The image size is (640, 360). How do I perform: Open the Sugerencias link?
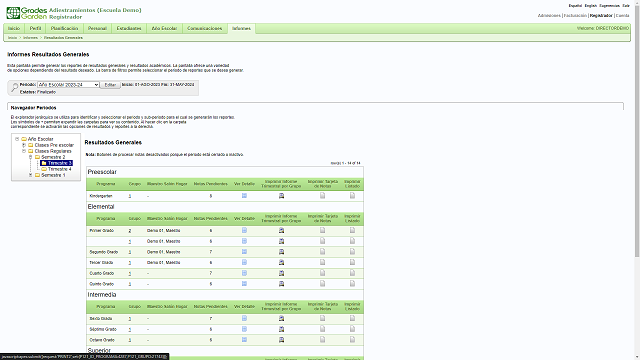[x=609, y=6]
